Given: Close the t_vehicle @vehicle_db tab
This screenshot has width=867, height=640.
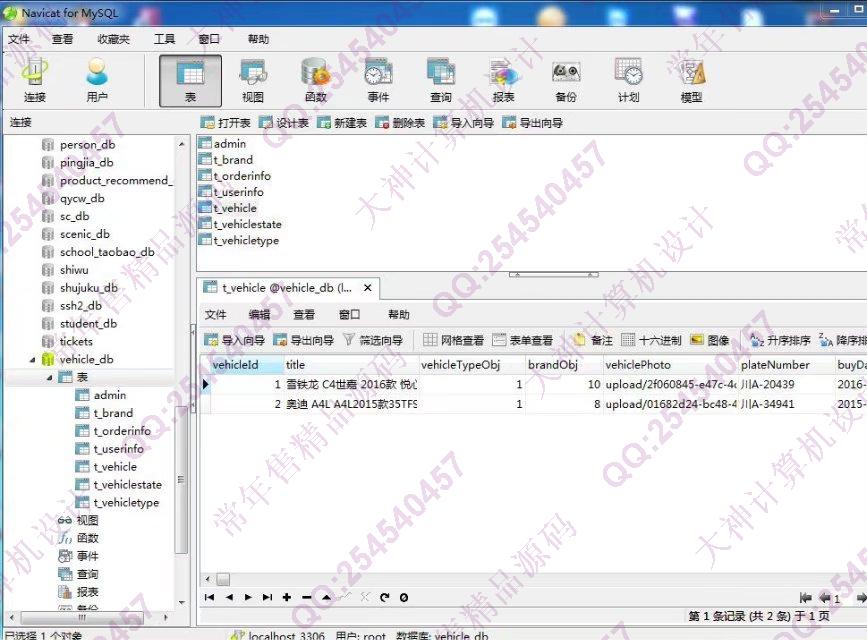Looking at the screenshot, I should point(368,288).
